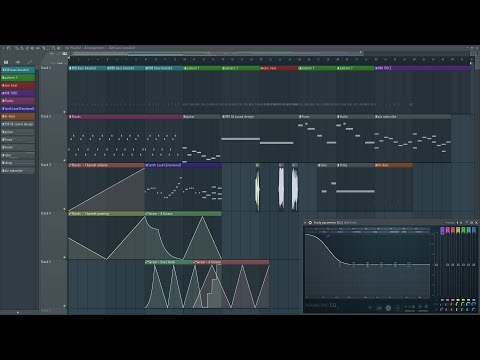The width and height of the screenshot is (480, 360).
Task: Click the playlist horizontal scrollbar at top
Action: pos(217,53)
